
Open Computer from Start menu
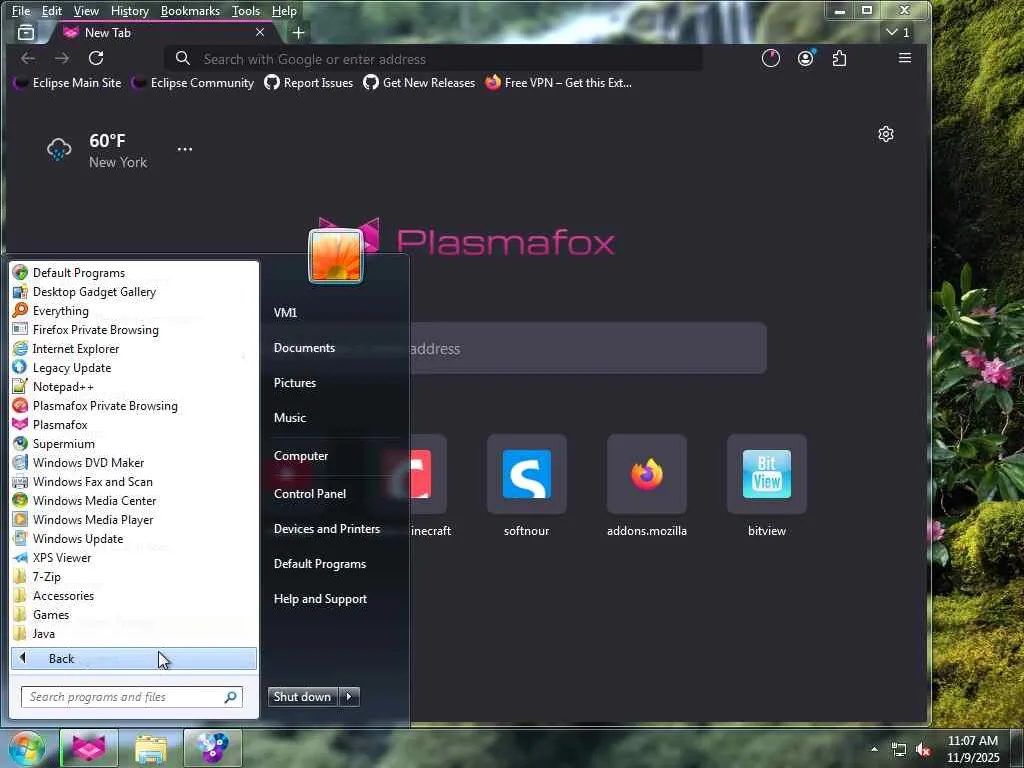click(300, 456)
